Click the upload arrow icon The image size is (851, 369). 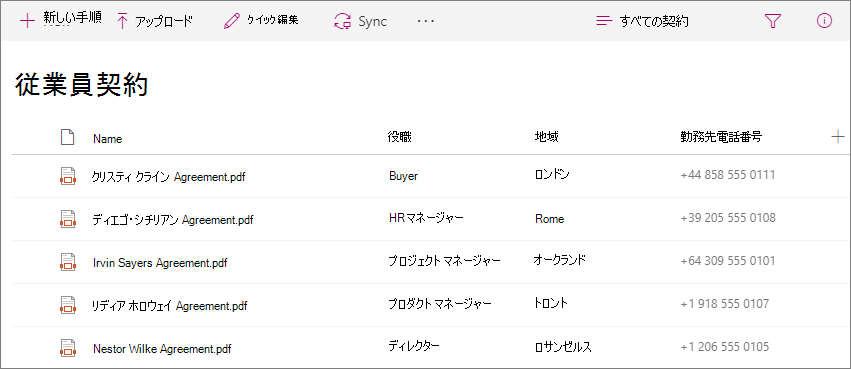click(x=123, y=21)
